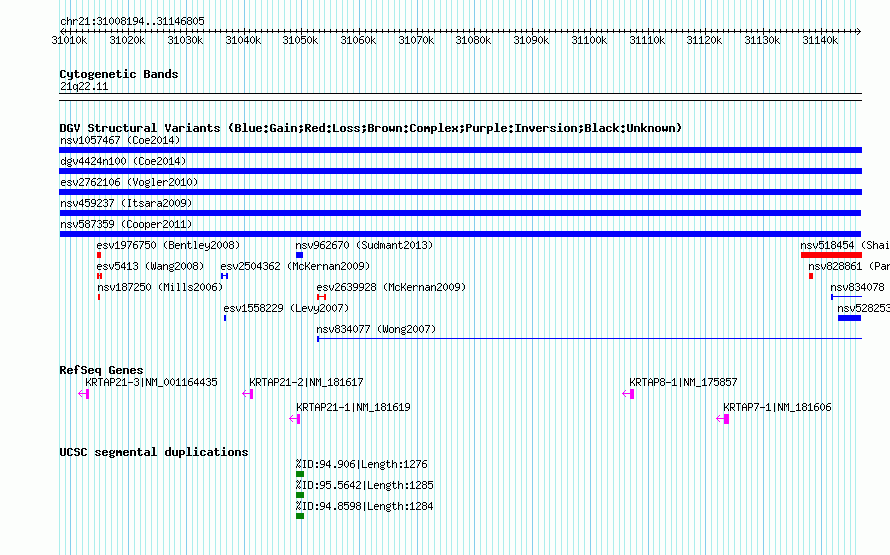Screen dimensions: 890x555
Task: Click the green 94.906 identity duplication block
Action: [x=300, y=474]
